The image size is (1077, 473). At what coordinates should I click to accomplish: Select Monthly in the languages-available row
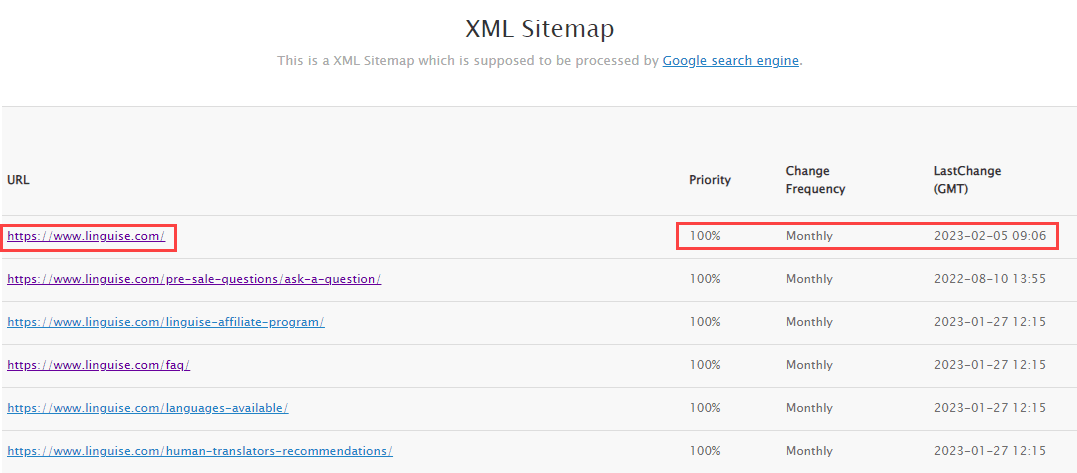pyautogui.click(x=809, y=408)
